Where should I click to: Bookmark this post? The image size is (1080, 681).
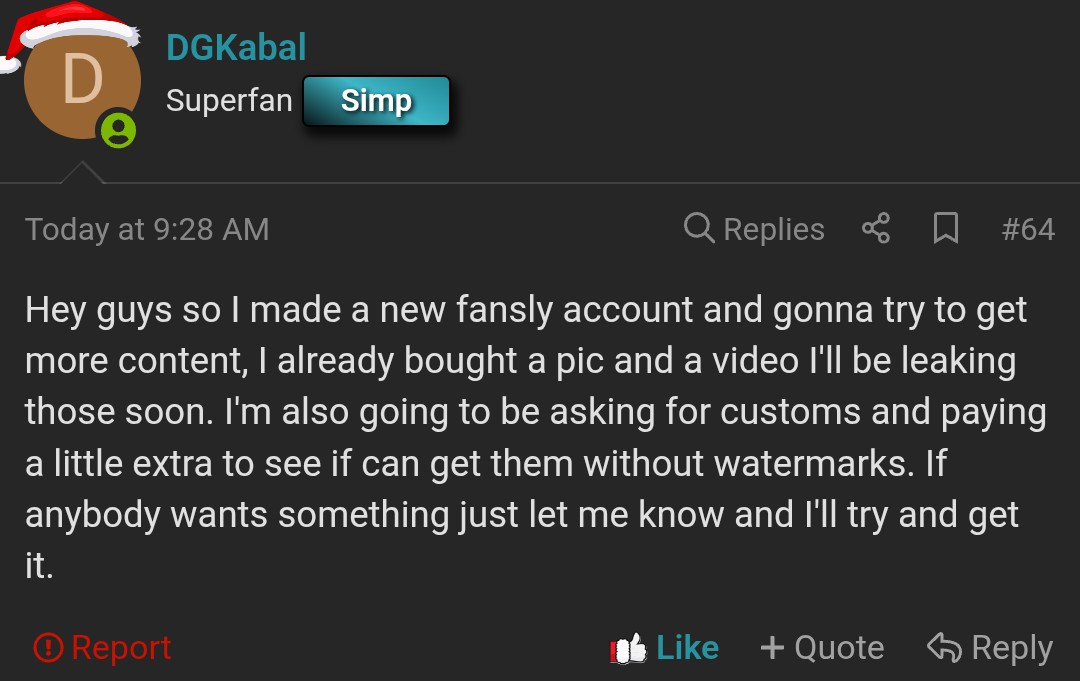pyautogui.click(x=945, y=229)
